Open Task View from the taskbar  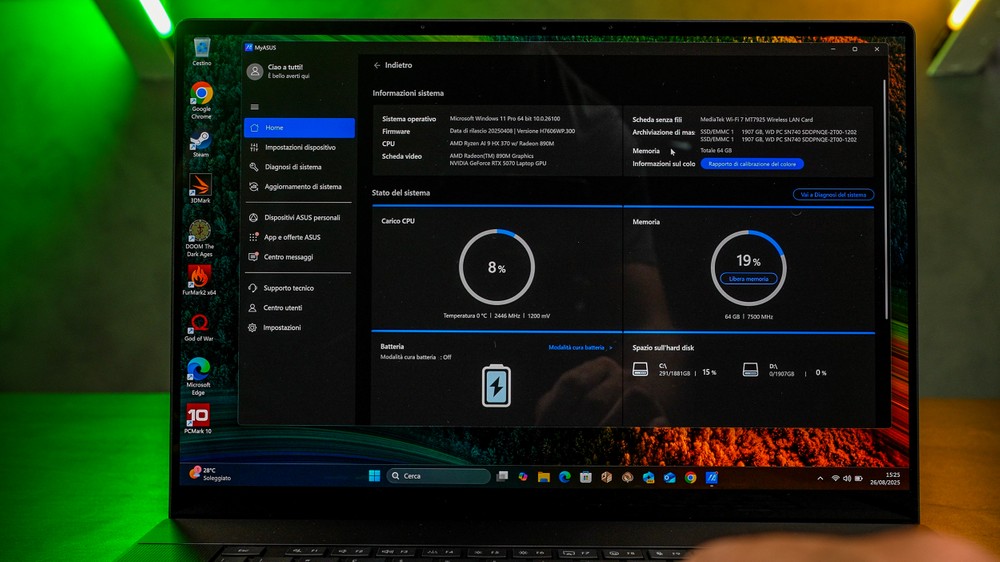(503, 477)
